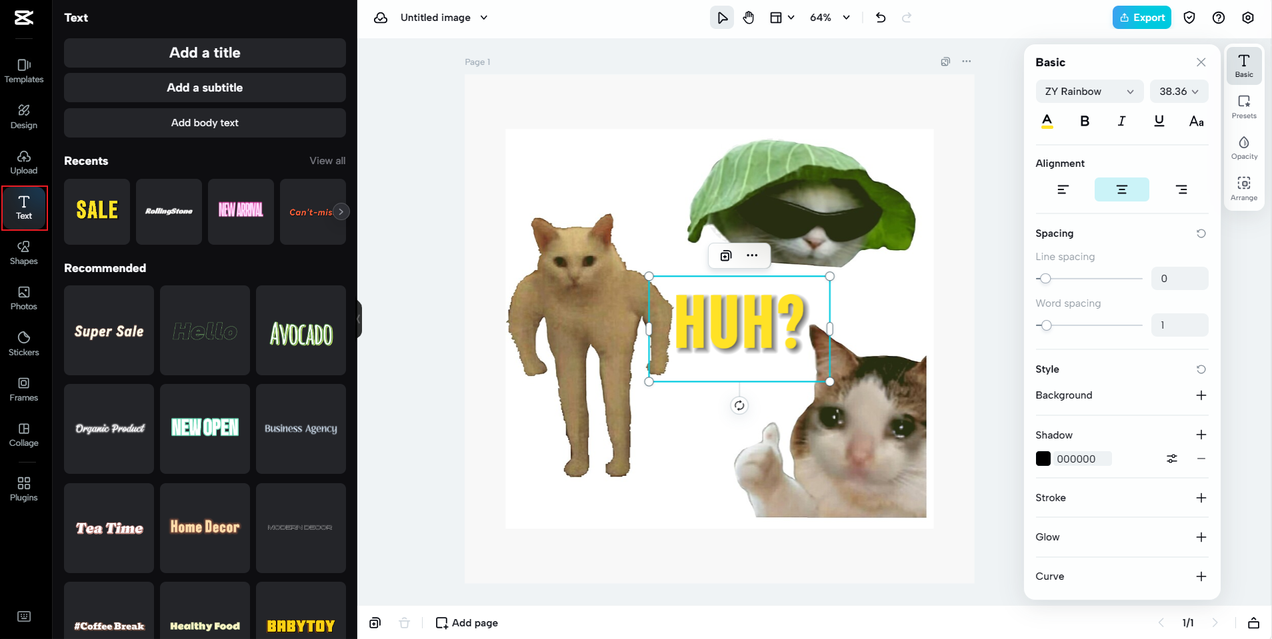The height and width of the screenshot is (639, 1272).
Task: Activate the Select pointer tool
Action: coord(722,18)
